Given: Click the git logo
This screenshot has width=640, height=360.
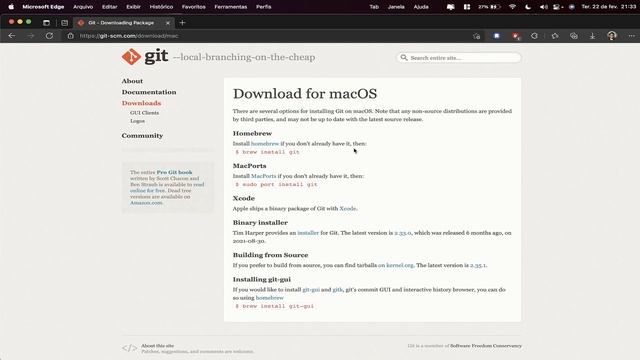Looking at the screenshot, I should (x=145, y=56).
